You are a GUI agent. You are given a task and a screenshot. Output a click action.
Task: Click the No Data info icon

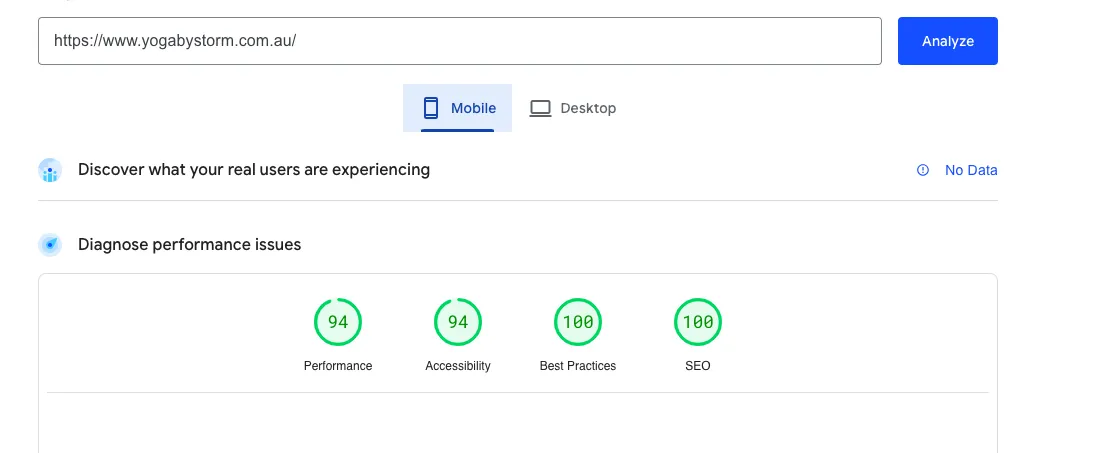tap(923, 170)
